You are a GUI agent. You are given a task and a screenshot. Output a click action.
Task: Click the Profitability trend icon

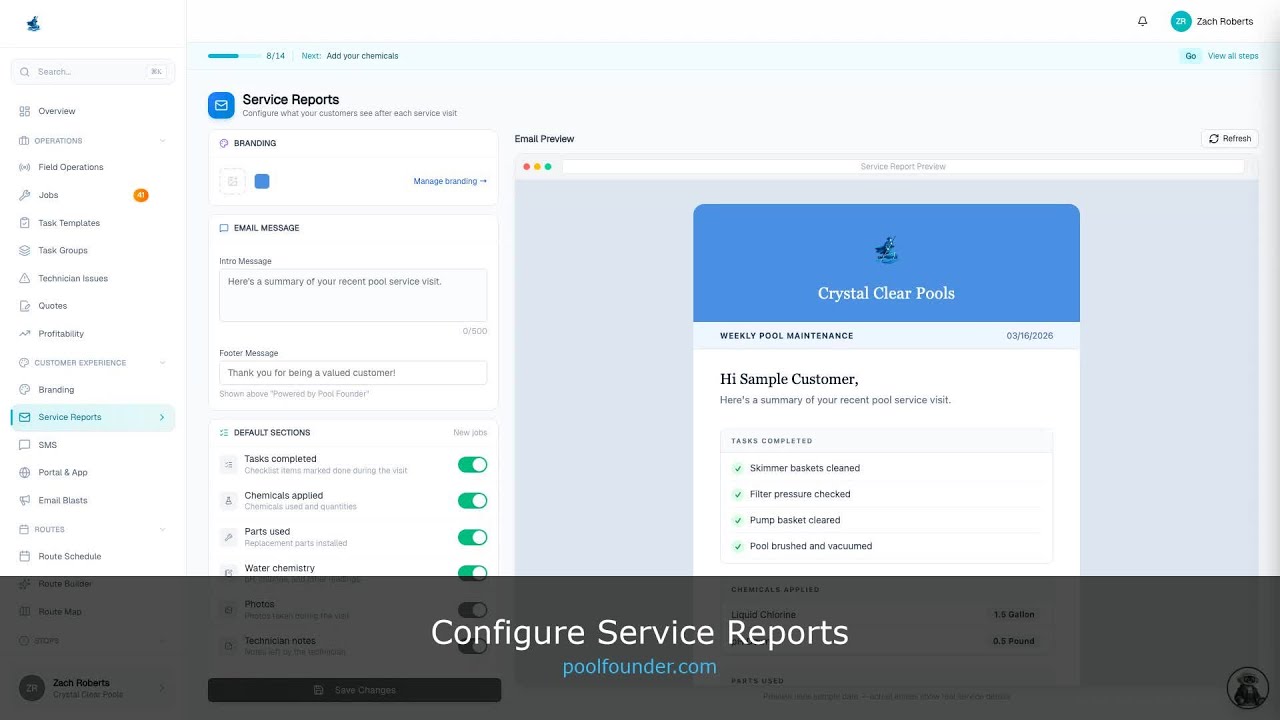click(25, 334)
